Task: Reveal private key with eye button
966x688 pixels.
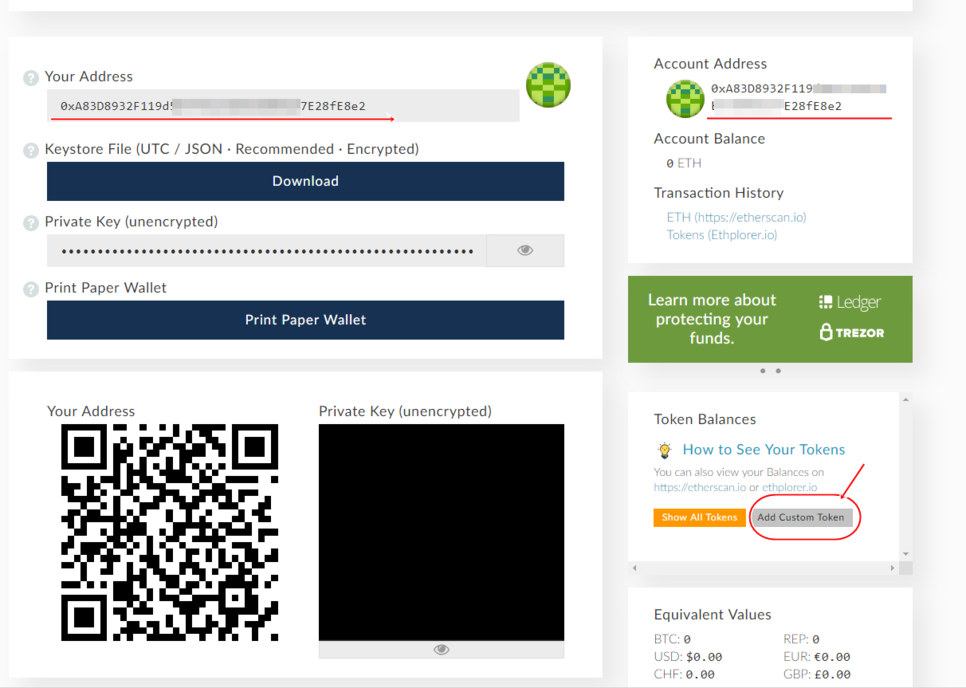Action: click(525, 250)
